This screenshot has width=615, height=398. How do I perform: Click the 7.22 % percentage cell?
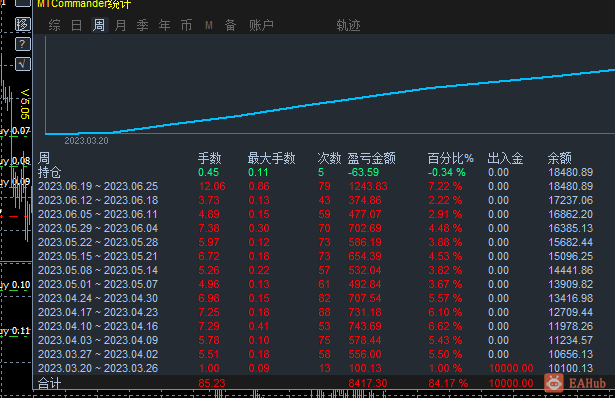tap(445, 186)
